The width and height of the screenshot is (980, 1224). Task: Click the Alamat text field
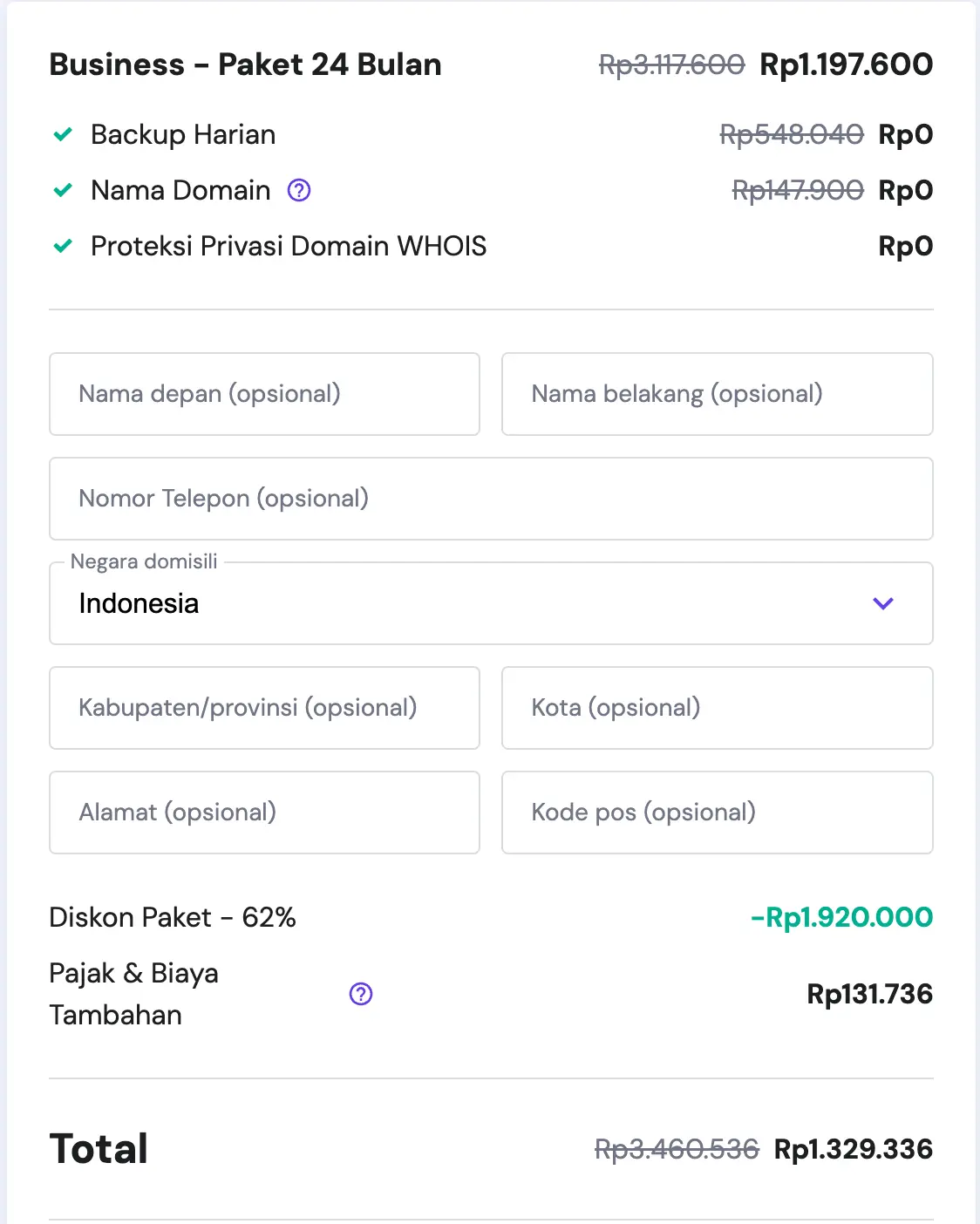pyautogui.click(x=264, y=813)
